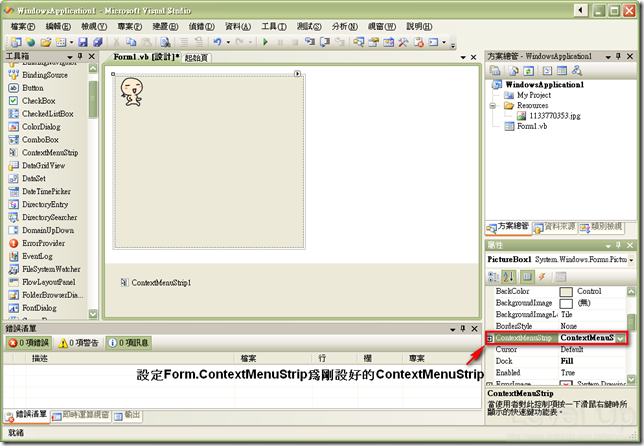Click the New Project toolbar icon
Image resolution: width=644 pixels, height=446 pixels.
pyautogui.click(x=16, y=42)
